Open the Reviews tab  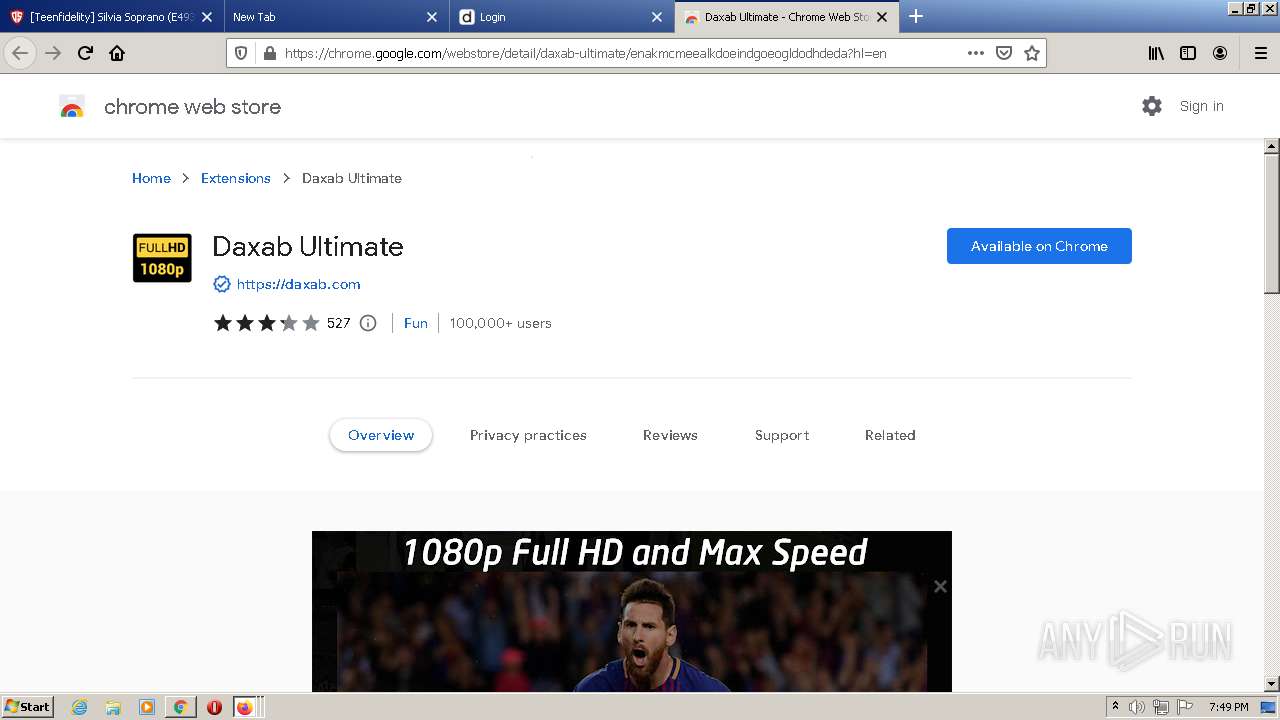(670, 435)
